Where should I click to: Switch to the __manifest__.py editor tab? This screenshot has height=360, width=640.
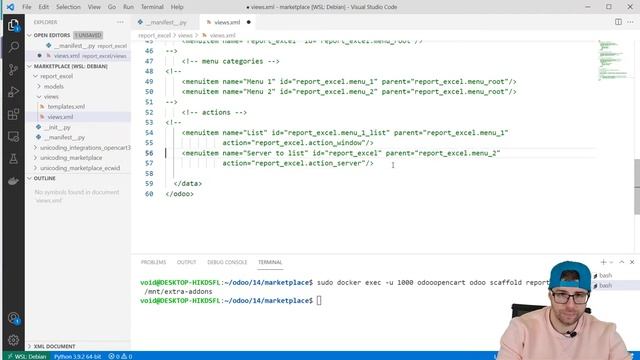click(x=166, y=22)
